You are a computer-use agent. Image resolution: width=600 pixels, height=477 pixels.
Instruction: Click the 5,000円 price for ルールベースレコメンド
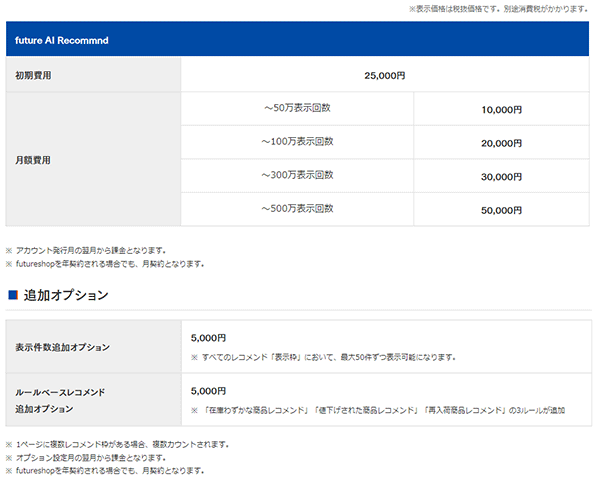209,391
